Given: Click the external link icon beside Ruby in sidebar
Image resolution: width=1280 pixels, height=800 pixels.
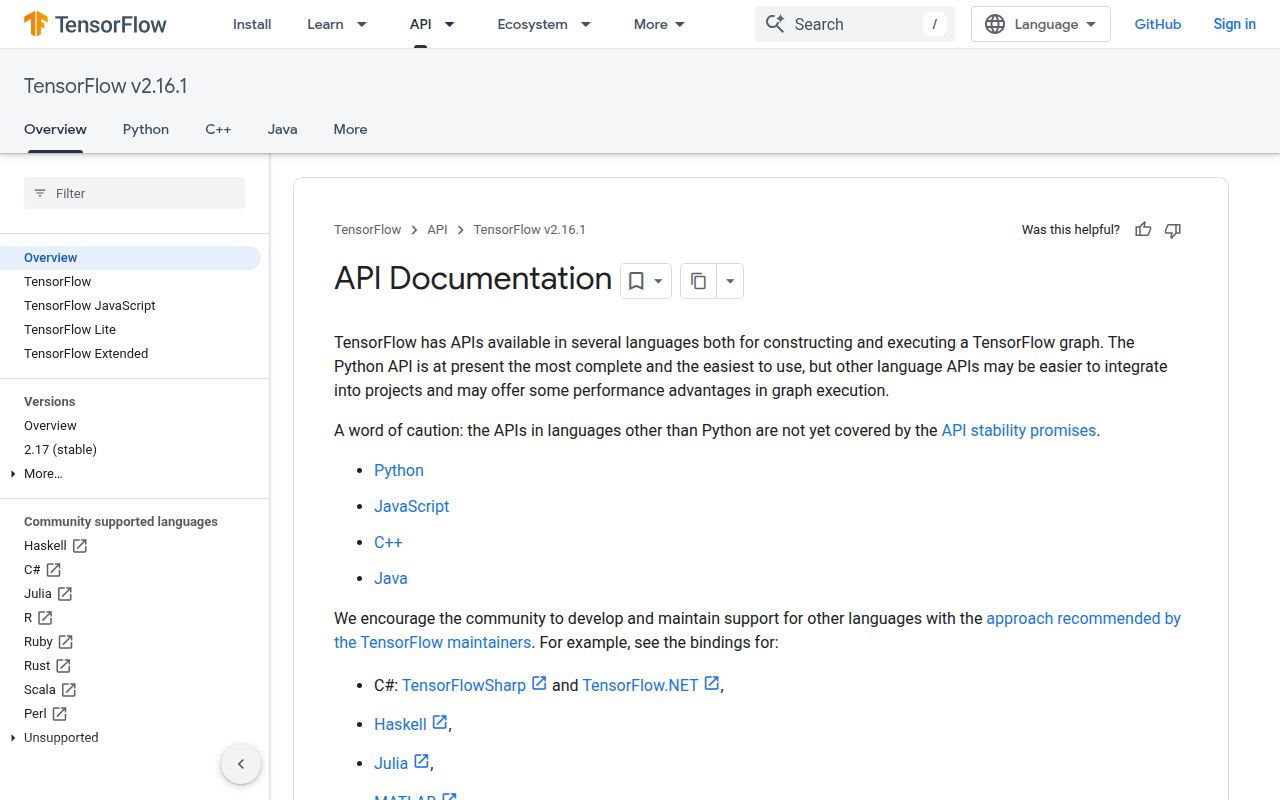Looking at the screenshot, I should pyautogui.click(x=66, y=642).
